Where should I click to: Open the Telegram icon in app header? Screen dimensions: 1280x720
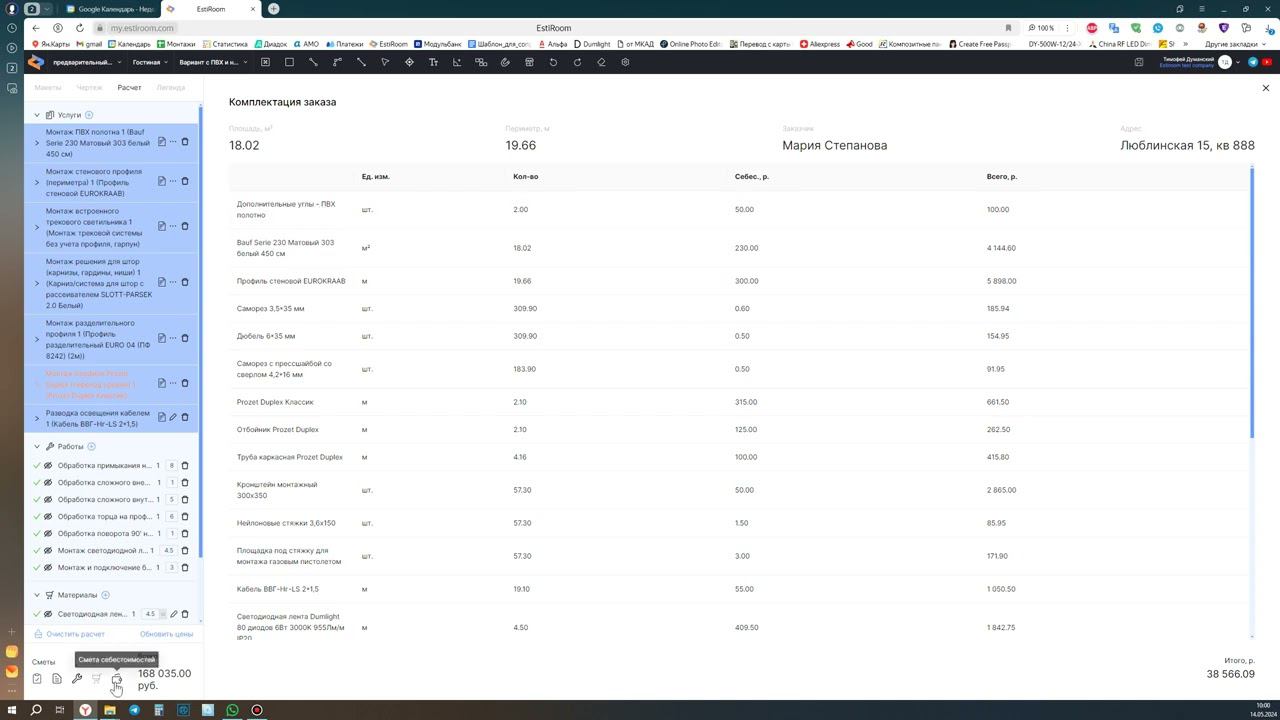pos(1253,62)
